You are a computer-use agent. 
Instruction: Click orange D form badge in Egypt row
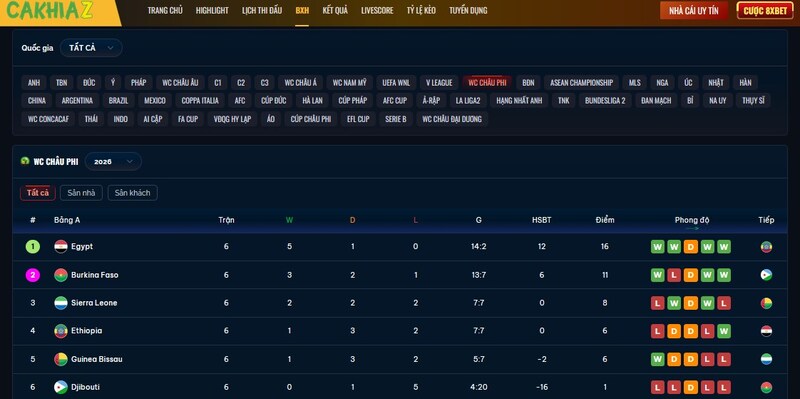click(x=691, y=247)
